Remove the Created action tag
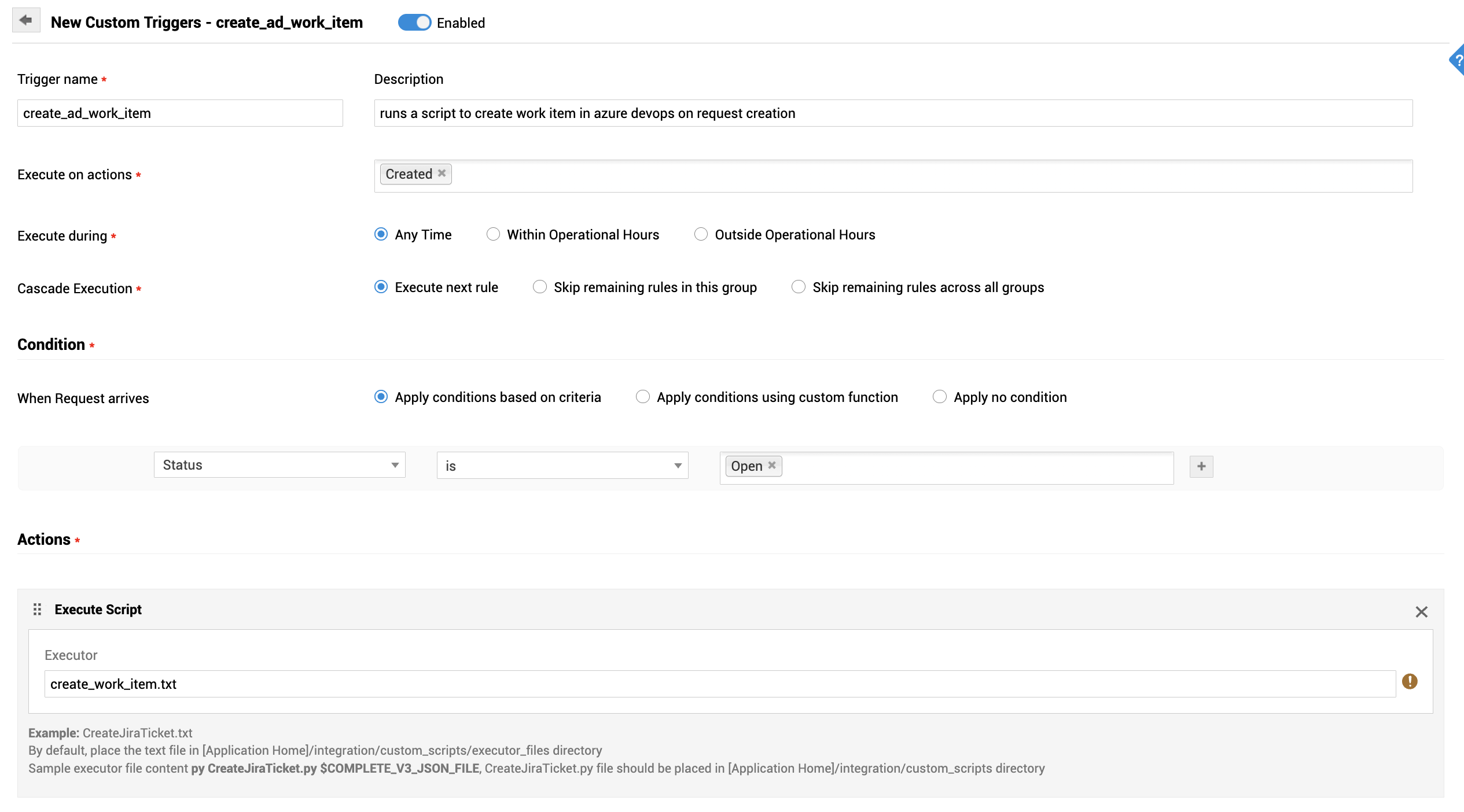The width and height of the screenshot is (1464, 812). [x=442, y=174]
